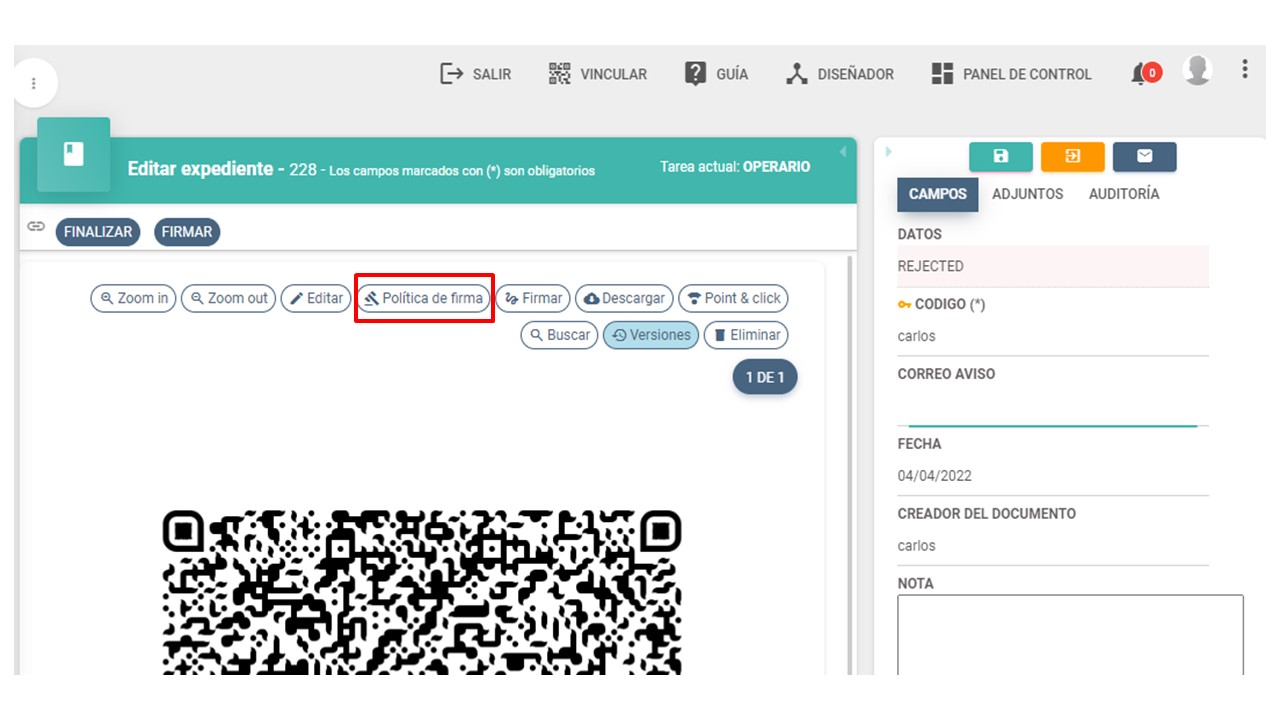The width and height of the screenshot is (1280, 720).
Task: Click the teal book expediente icon
Action: [x=74, y=154]
